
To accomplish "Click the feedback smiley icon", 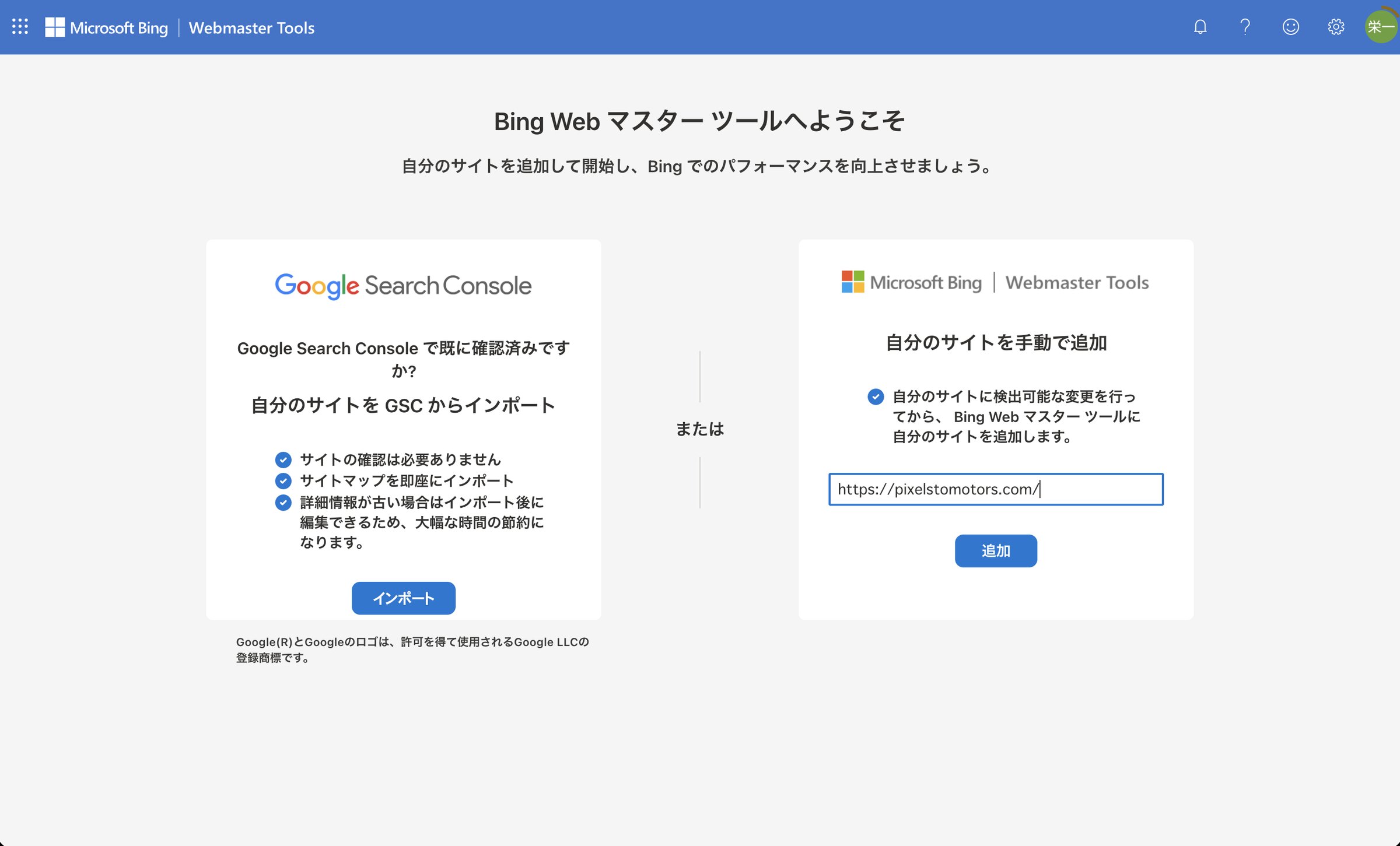I will (x=1290, y=27).
